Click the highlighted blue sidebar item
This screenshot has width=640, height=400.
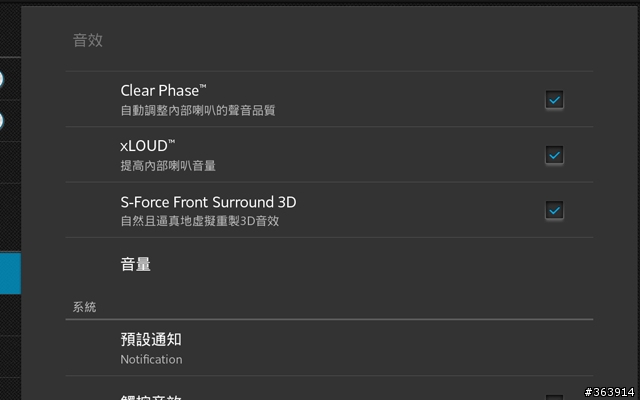pos(10,273)
